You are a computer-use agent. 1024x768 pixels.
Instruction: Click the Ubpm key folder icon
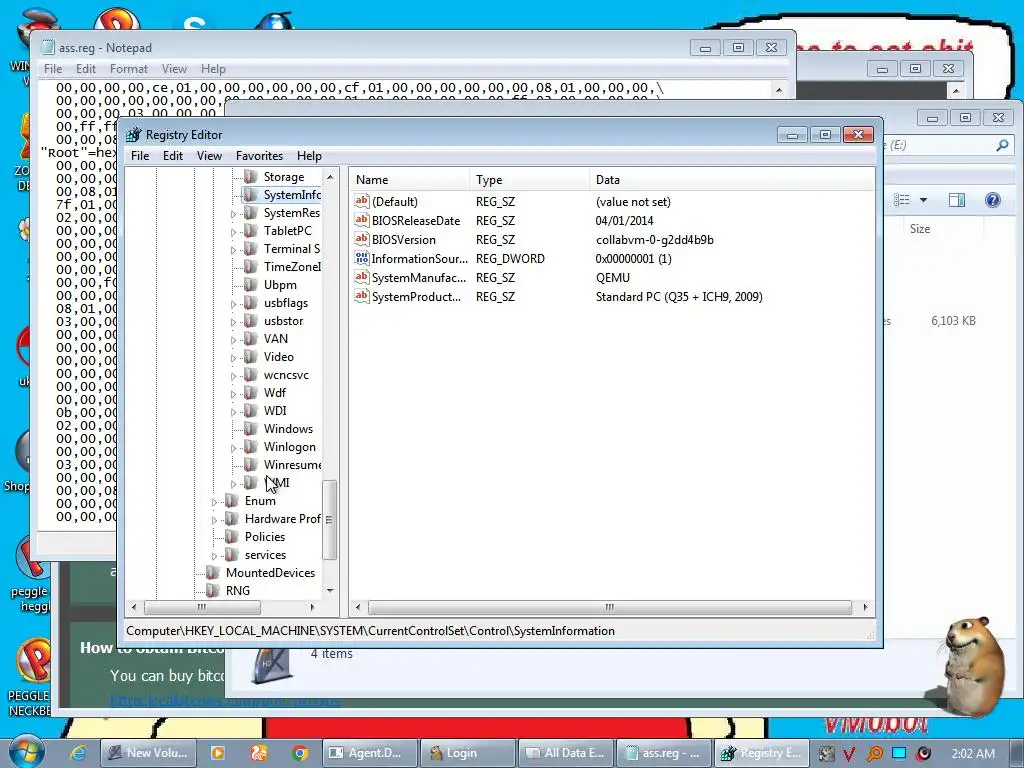[x=250, y=285]
